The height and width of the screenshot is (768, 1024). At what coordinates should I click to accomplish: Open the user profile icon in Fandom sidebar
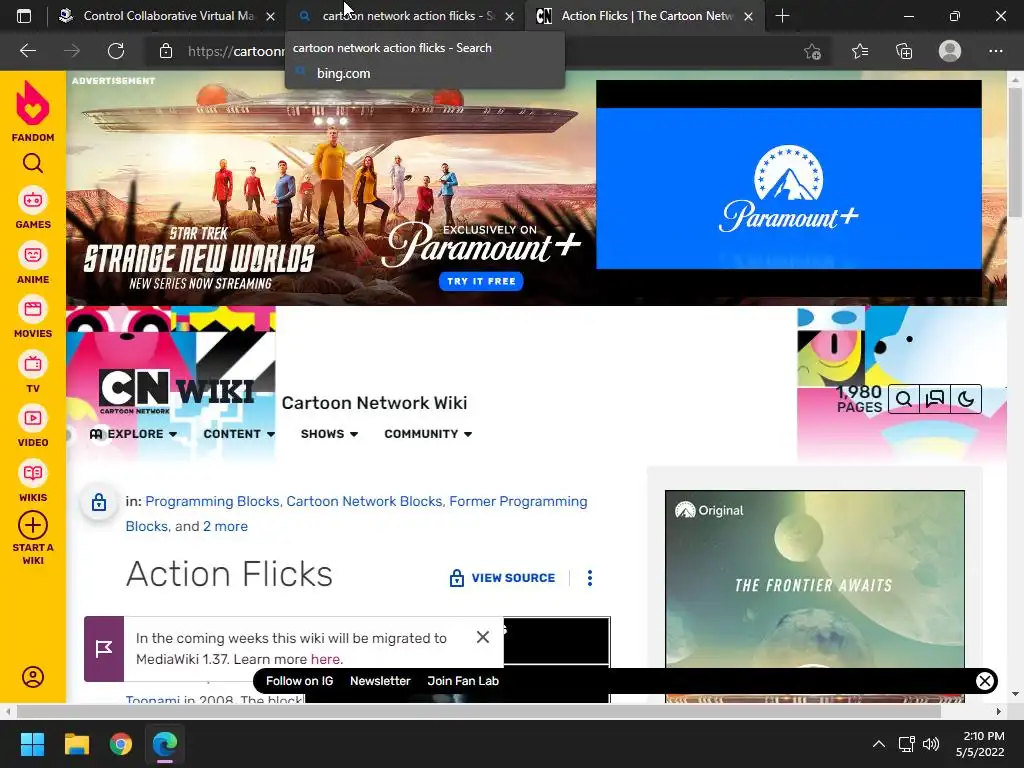coord(33,677)
